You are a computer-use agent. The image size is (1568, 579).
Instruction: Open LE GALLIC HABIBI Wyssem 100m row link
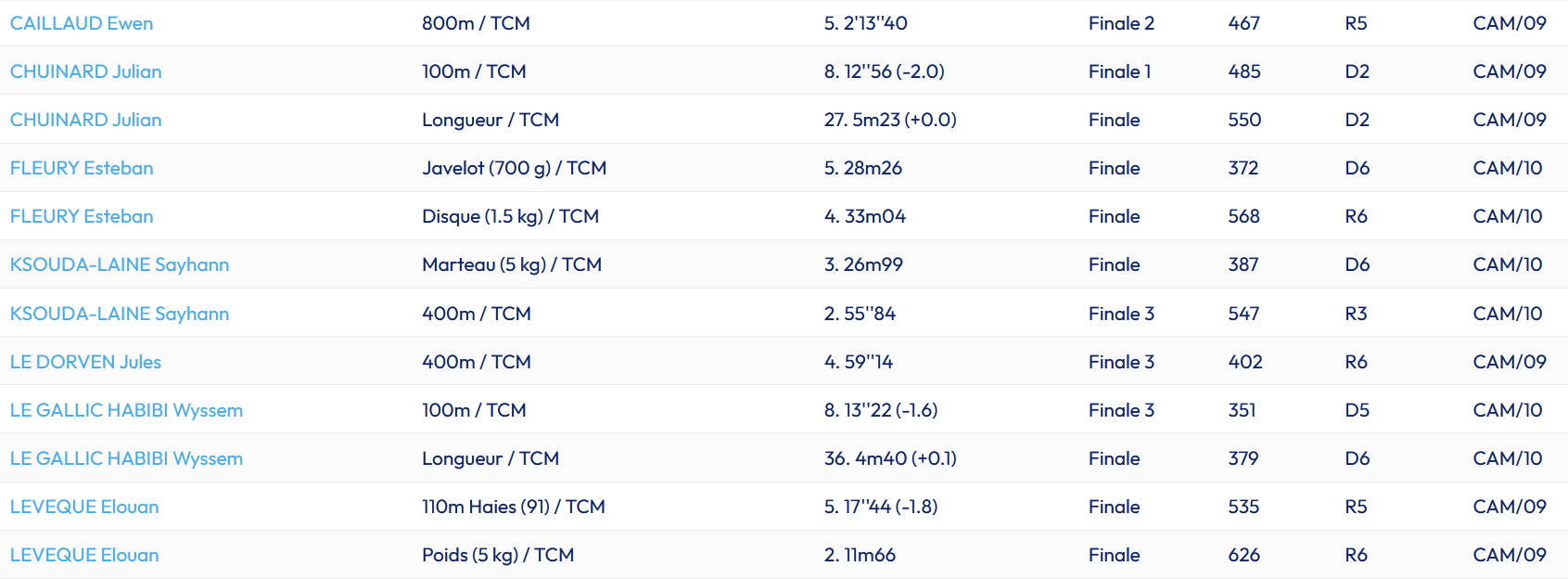pos(126,410)
